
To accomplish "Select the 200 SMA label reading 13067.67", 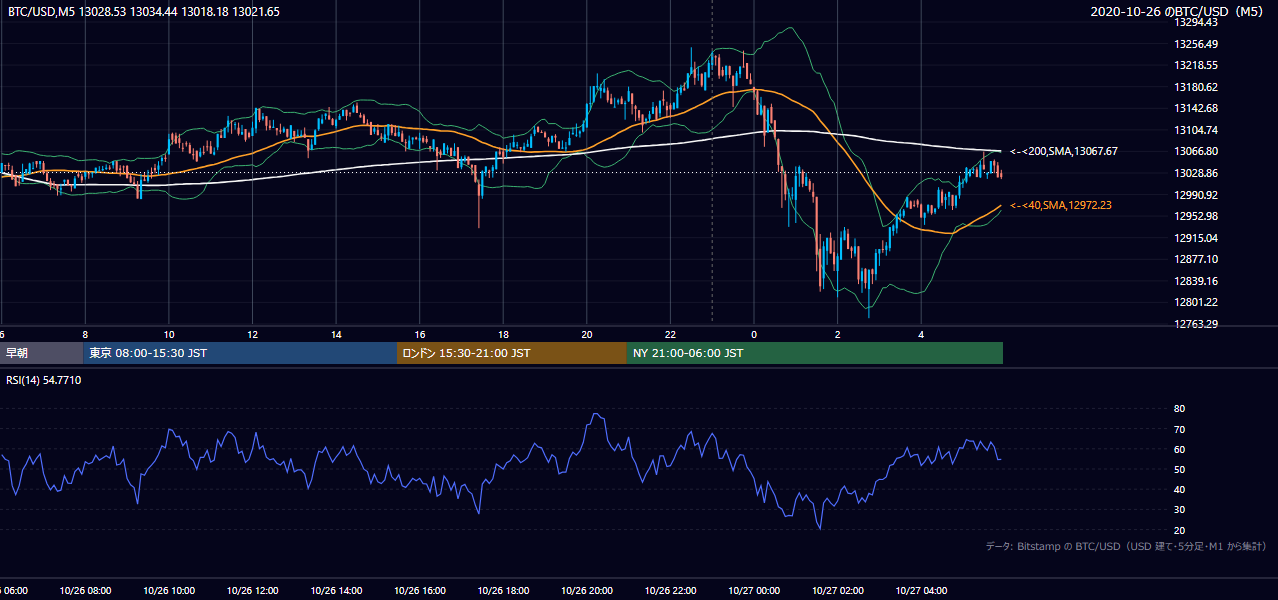I will click(1064, 151).
